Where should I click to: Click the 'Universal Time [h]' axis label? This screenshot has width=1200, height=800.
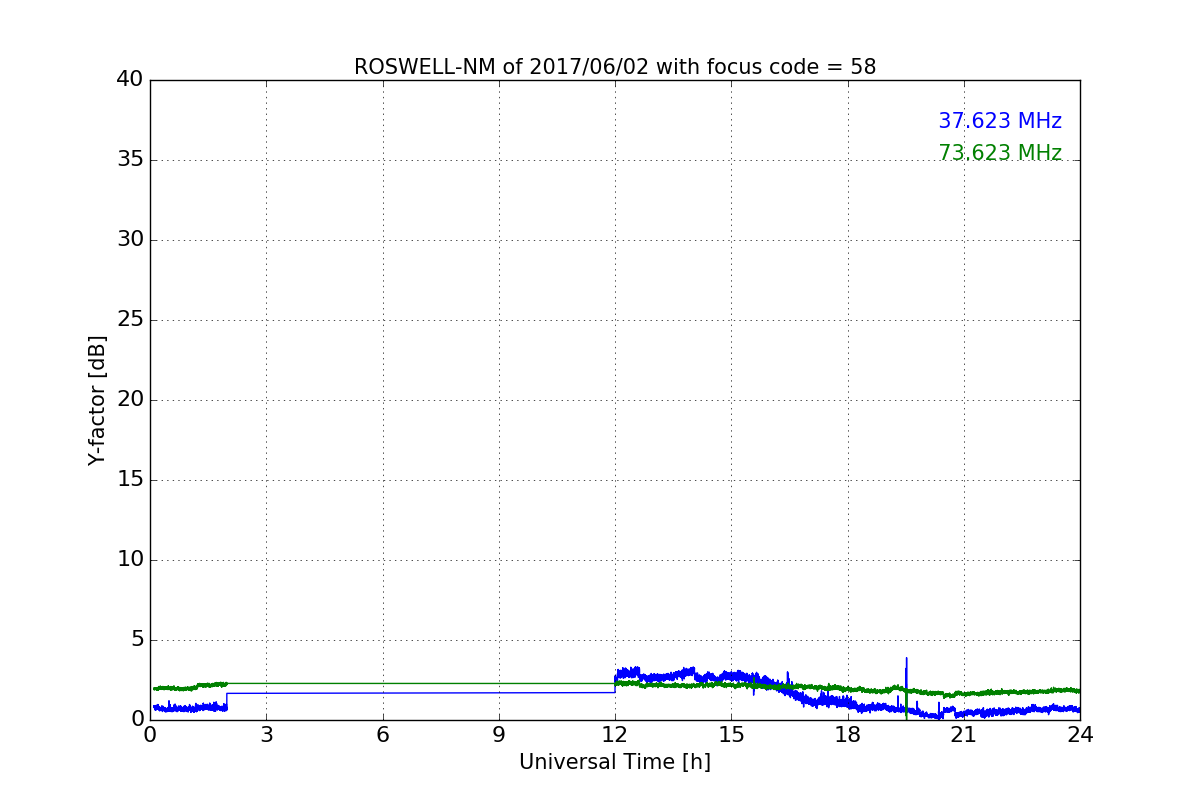tap(615, 762)
